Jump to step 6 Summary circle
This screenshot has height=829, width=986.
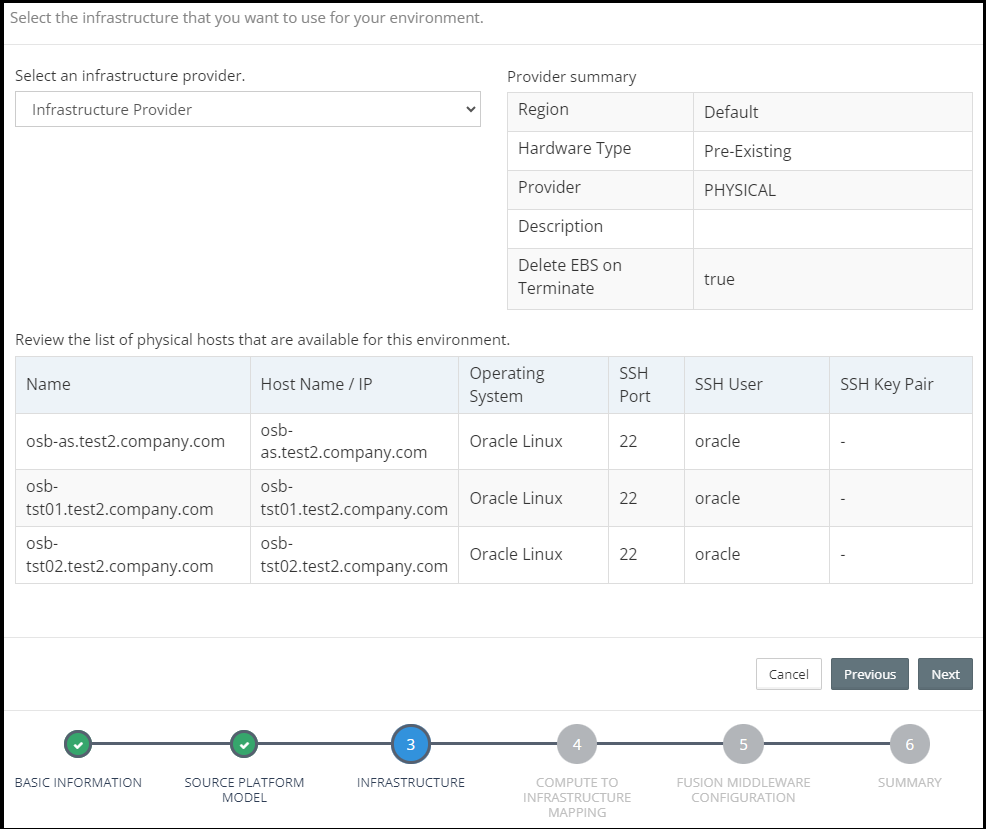click(x=909, y=744)
